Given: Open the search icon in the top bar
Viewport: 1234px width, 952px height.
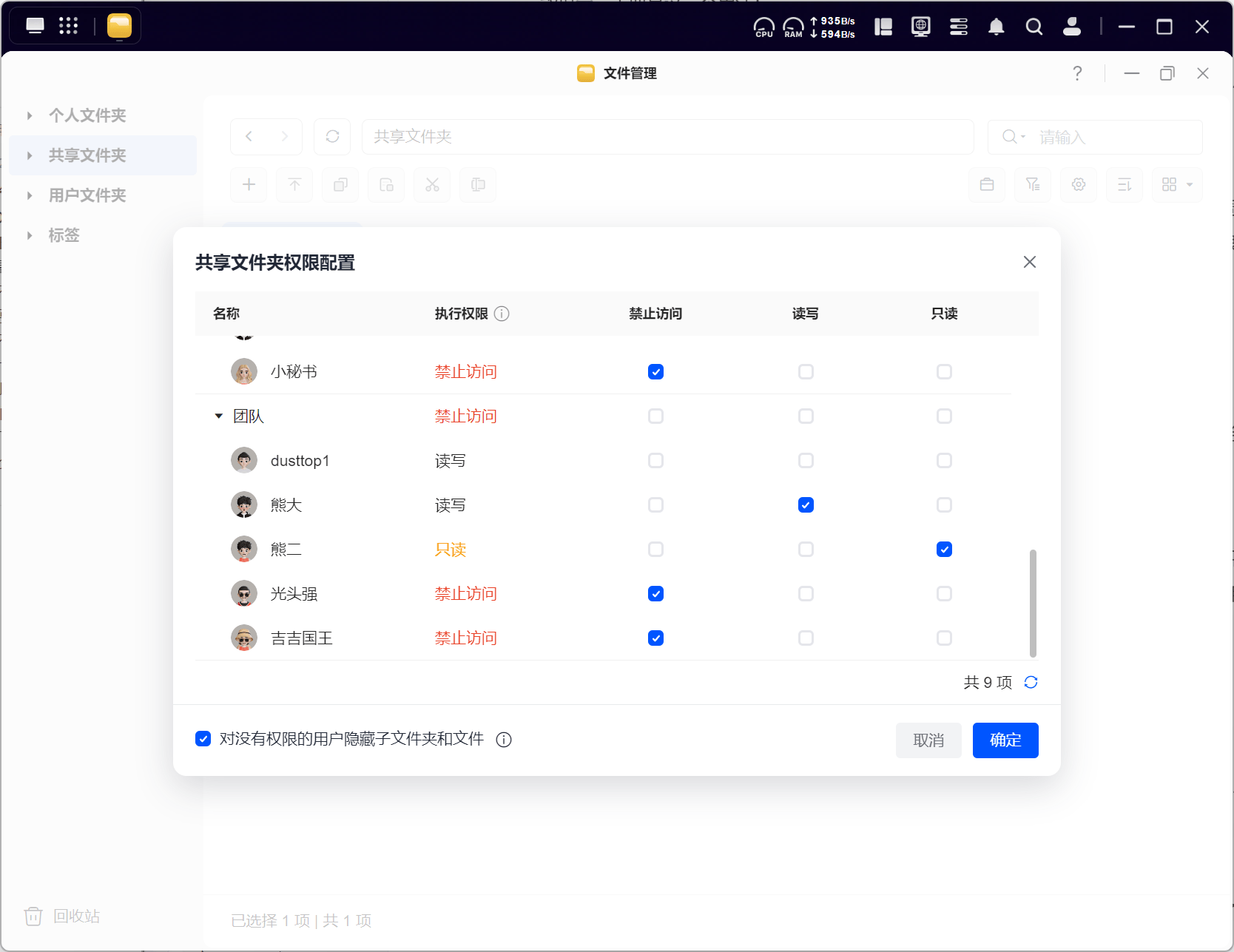Looking at the screenshot, I should coord(1034,27).
